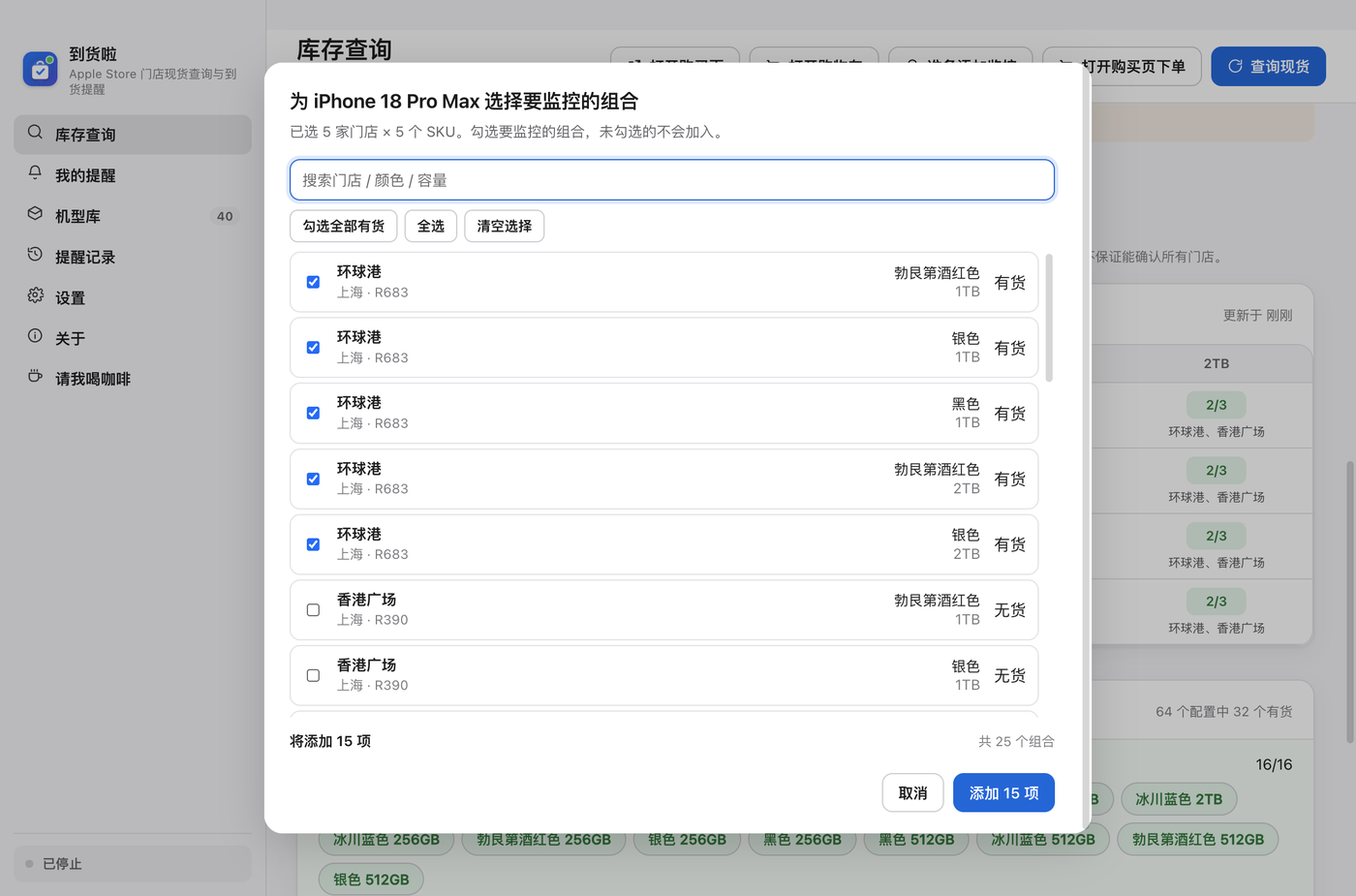
Task: Click the 全选 button
Action: 431,226
